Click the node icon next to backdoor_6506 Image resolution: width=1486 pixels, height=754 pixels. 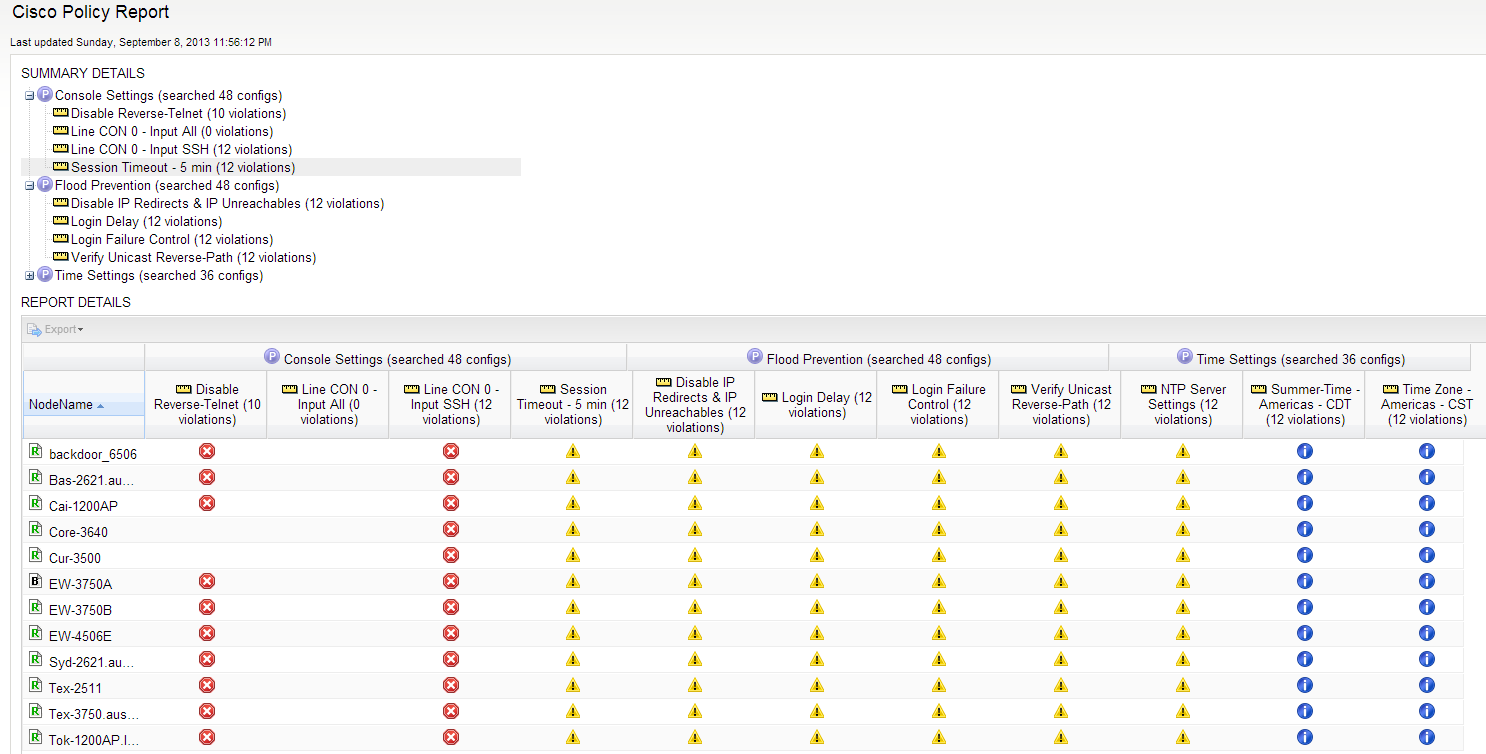click(36, 452)
